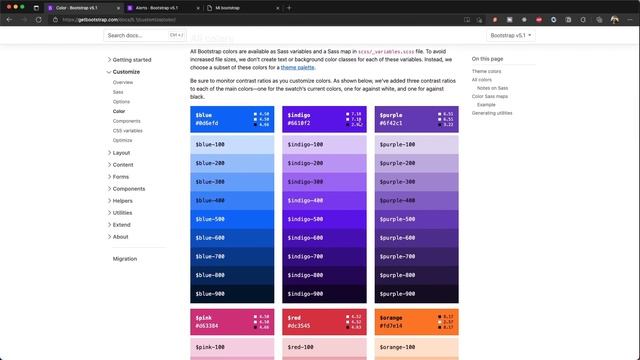The image size is (640, 360).
Task: Click the $blue #0d6efd header swatch
Action: point(232,119)
